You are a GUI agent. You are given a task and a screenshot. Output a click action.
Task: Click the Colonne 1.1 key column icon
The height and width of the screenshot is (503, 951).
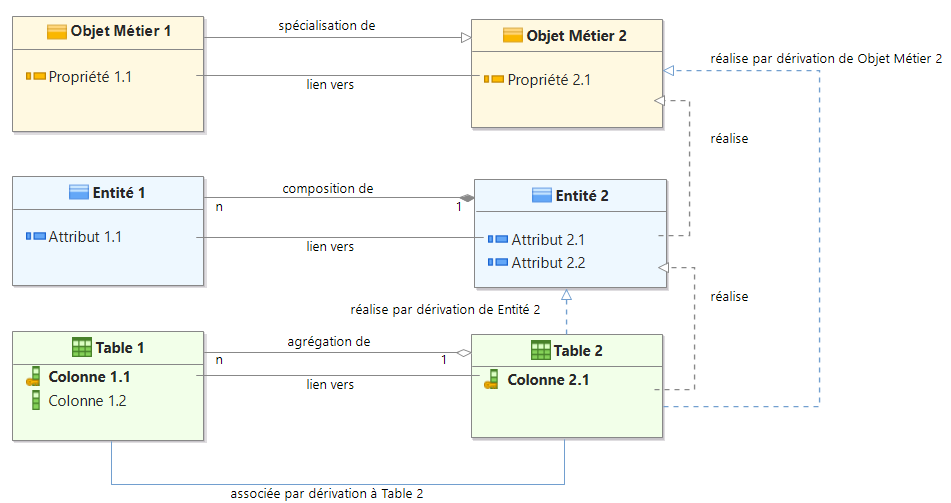click(35, 378)
